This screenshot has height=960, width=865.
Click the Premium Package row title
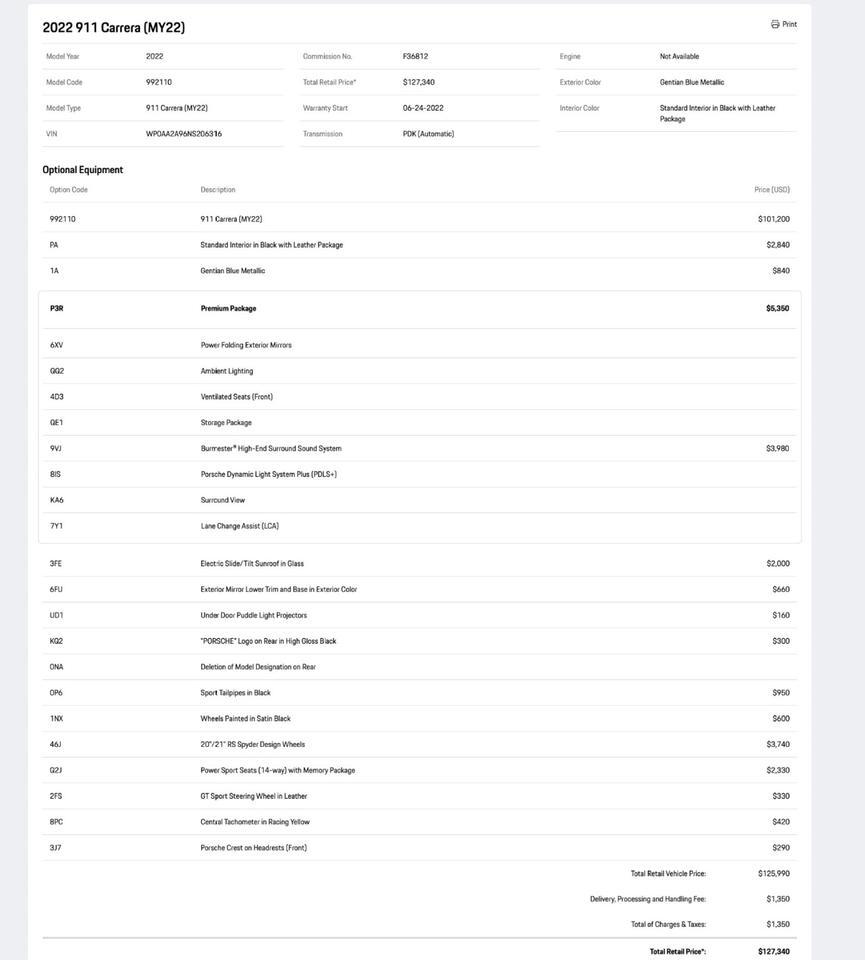228,309
